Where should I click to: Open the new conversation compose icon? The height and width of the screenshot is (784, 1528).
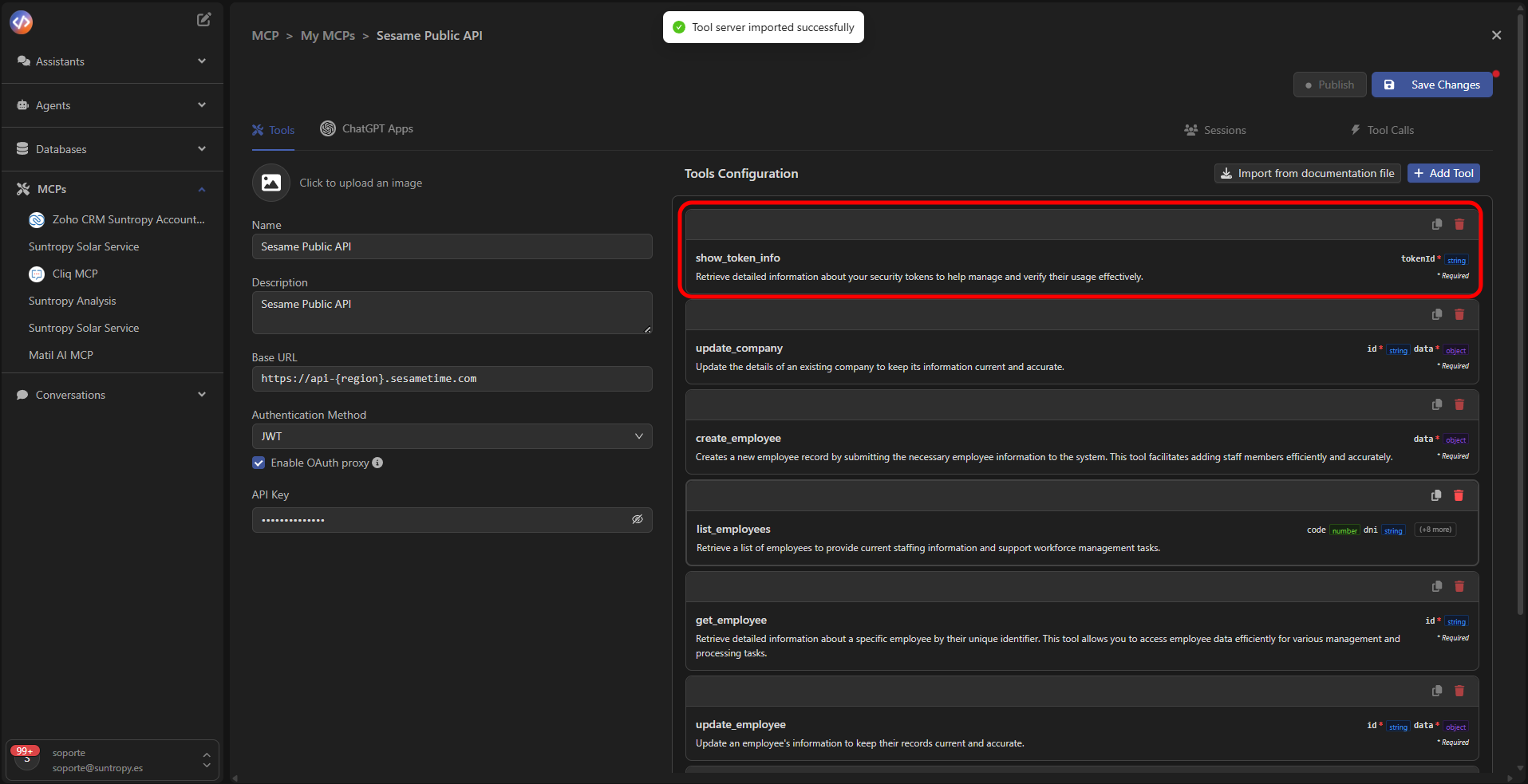click(203, 19)
